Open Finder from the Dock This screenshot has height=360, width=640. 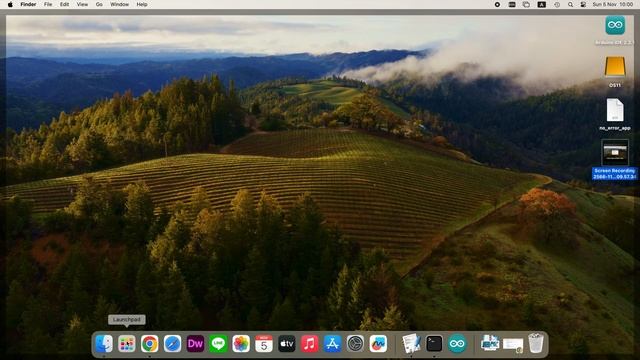pos(104,344)
